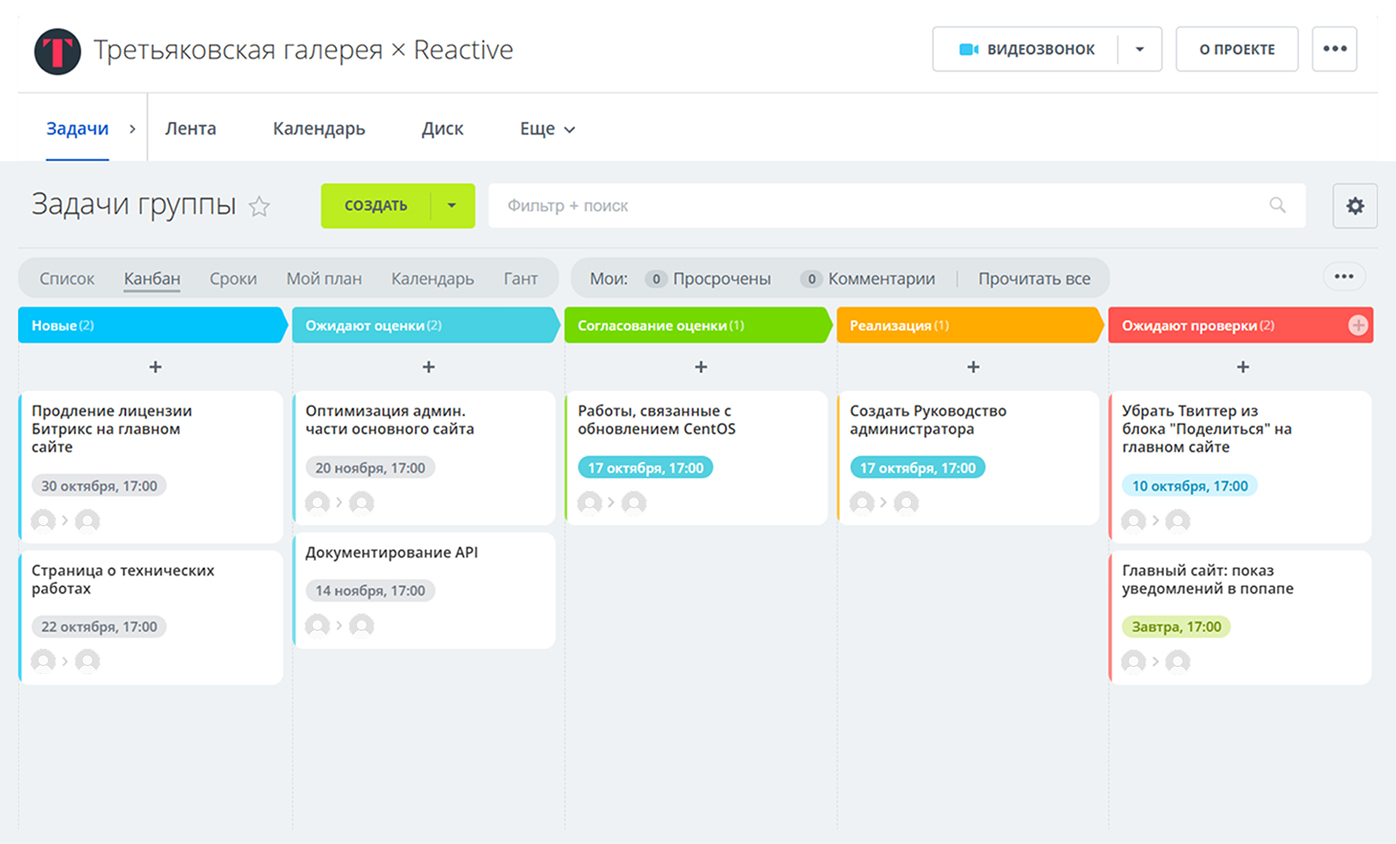The width and height of the screenshot is (1396, 844).
Task: Star the Задачи группы page as favorite
Action: [259, 207]
